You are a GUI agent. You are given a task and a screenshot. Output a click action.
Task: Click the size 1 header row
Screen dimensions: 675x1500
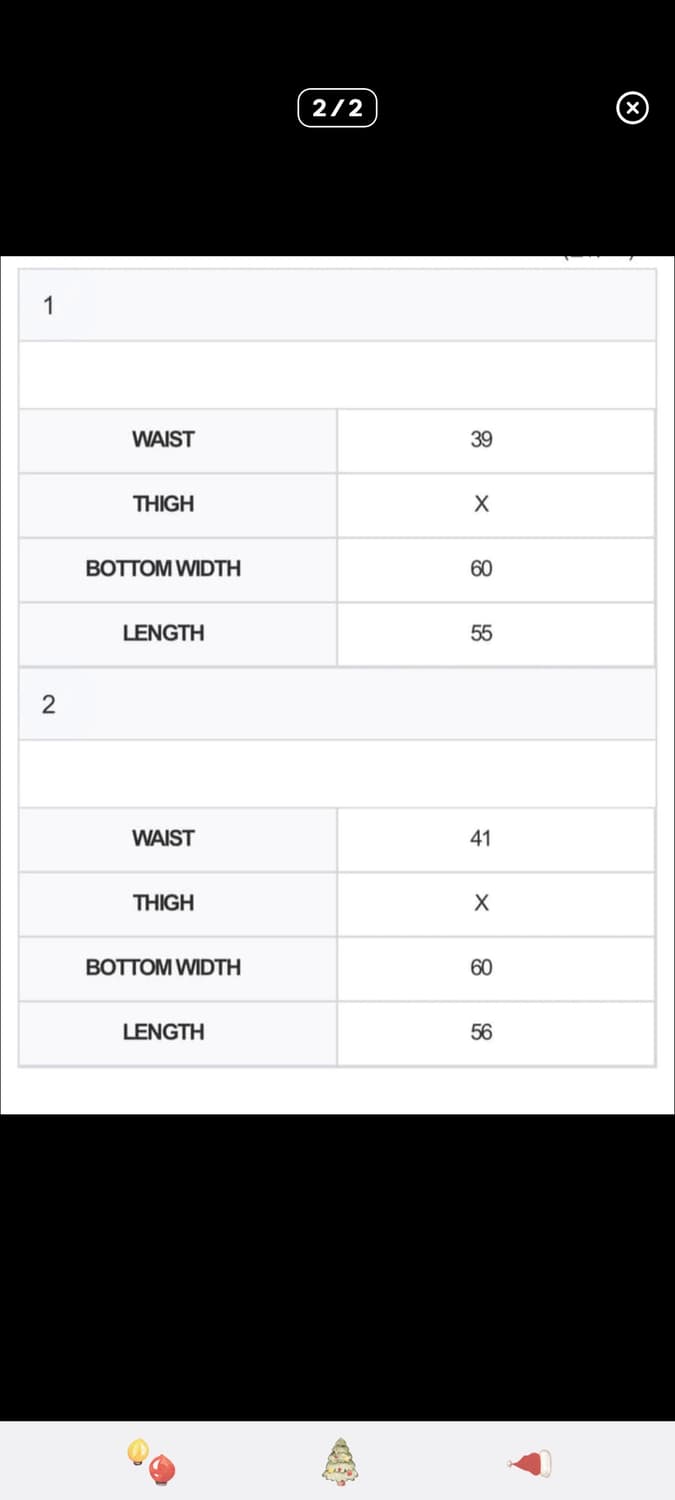pyautogui.click(x=337, y=306)
